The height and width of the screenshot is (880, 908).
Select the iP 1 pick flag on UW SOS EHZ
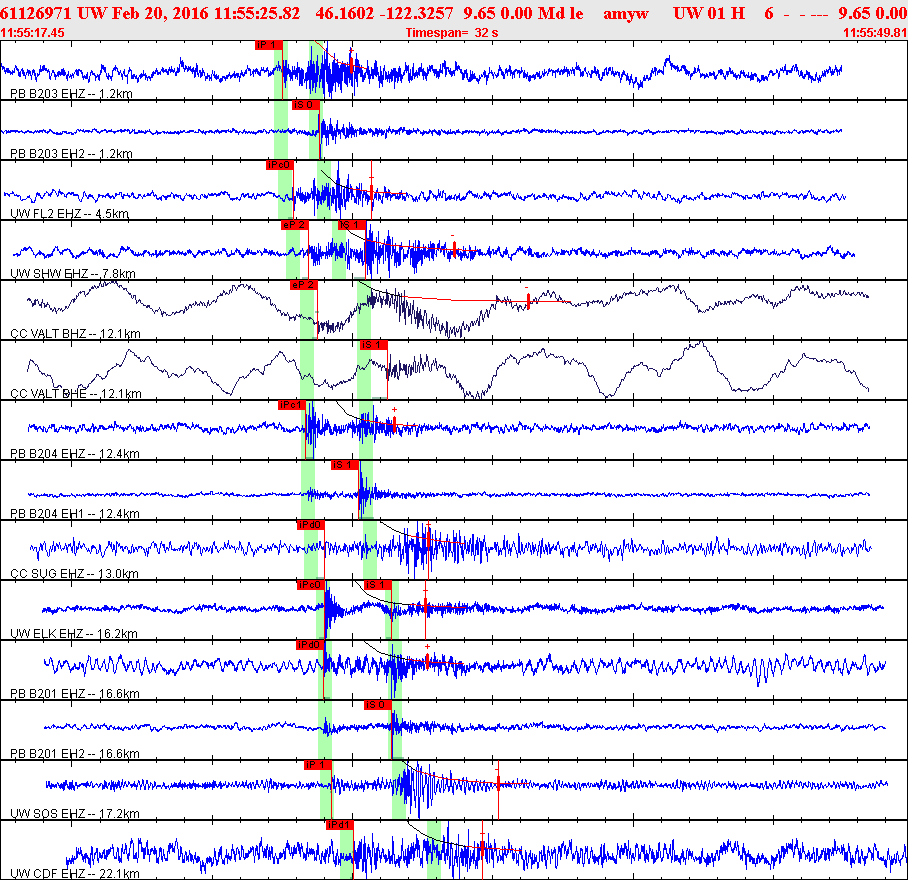[x=318, y=765]
